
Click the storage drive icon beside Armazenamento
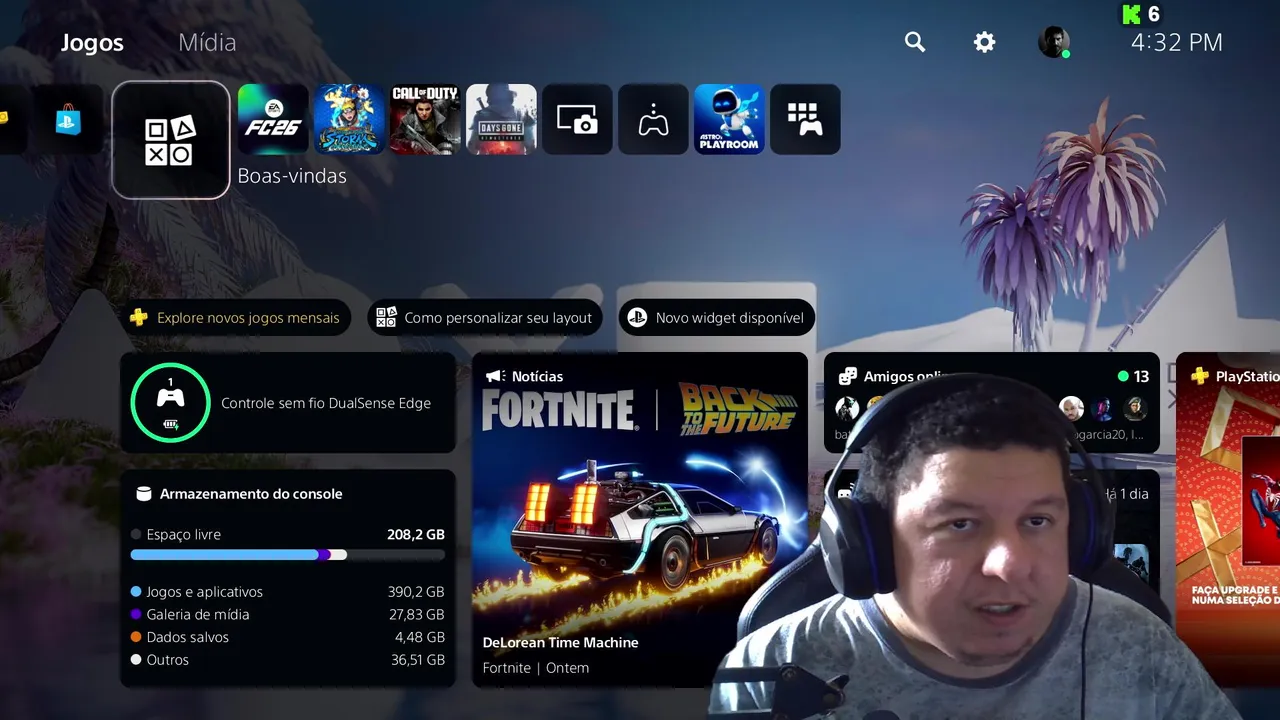pyautogui.click(x=143, y=493)
